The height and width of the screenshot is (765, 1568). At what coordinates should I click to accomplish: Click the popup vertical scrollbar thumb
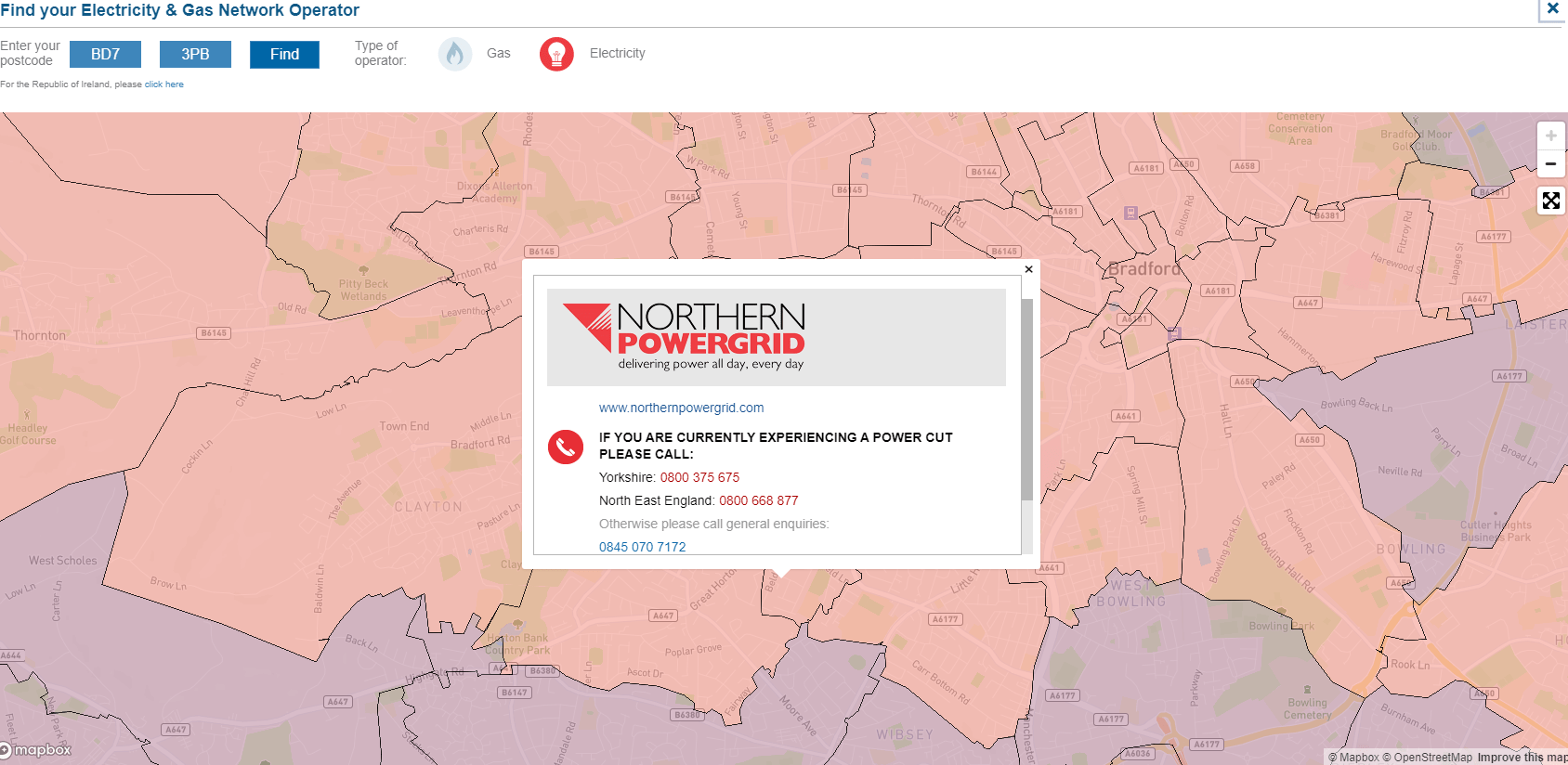[1026, 399]
